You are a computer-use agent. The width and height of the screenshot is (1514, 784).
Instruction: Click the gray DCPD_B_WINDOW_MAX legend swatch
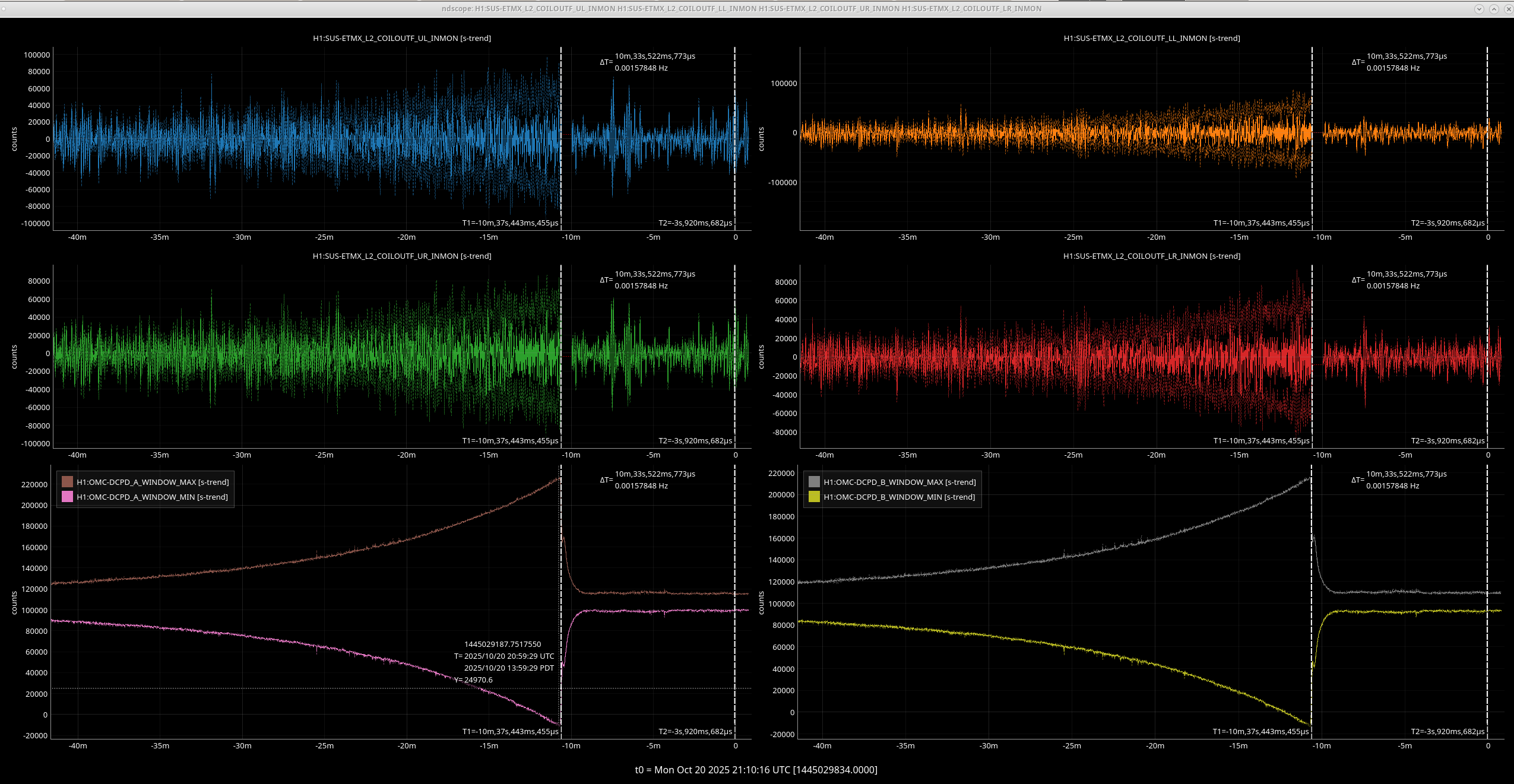coord(814,482)
